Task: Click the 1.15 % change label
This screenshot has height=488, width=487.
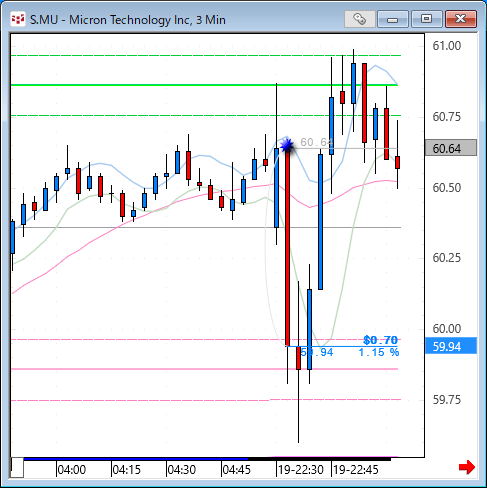Action: point(379,352)
